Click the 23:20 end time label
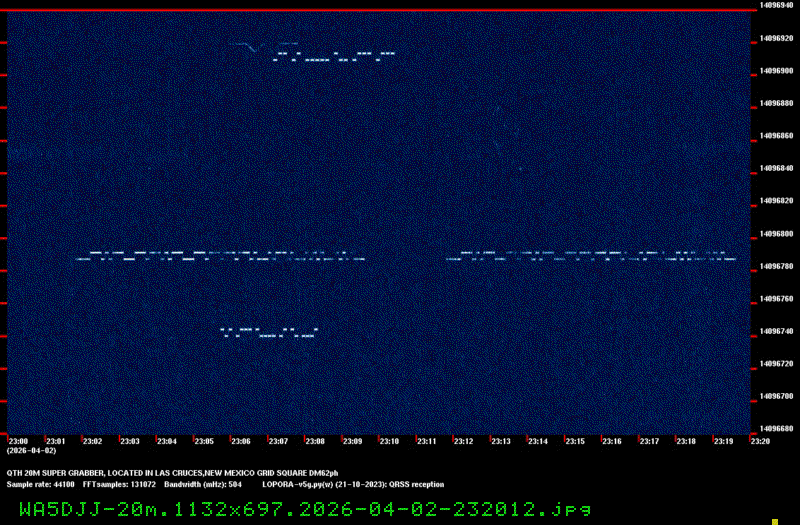This screenshot has width=800, height=525. [x=760, y=441]
